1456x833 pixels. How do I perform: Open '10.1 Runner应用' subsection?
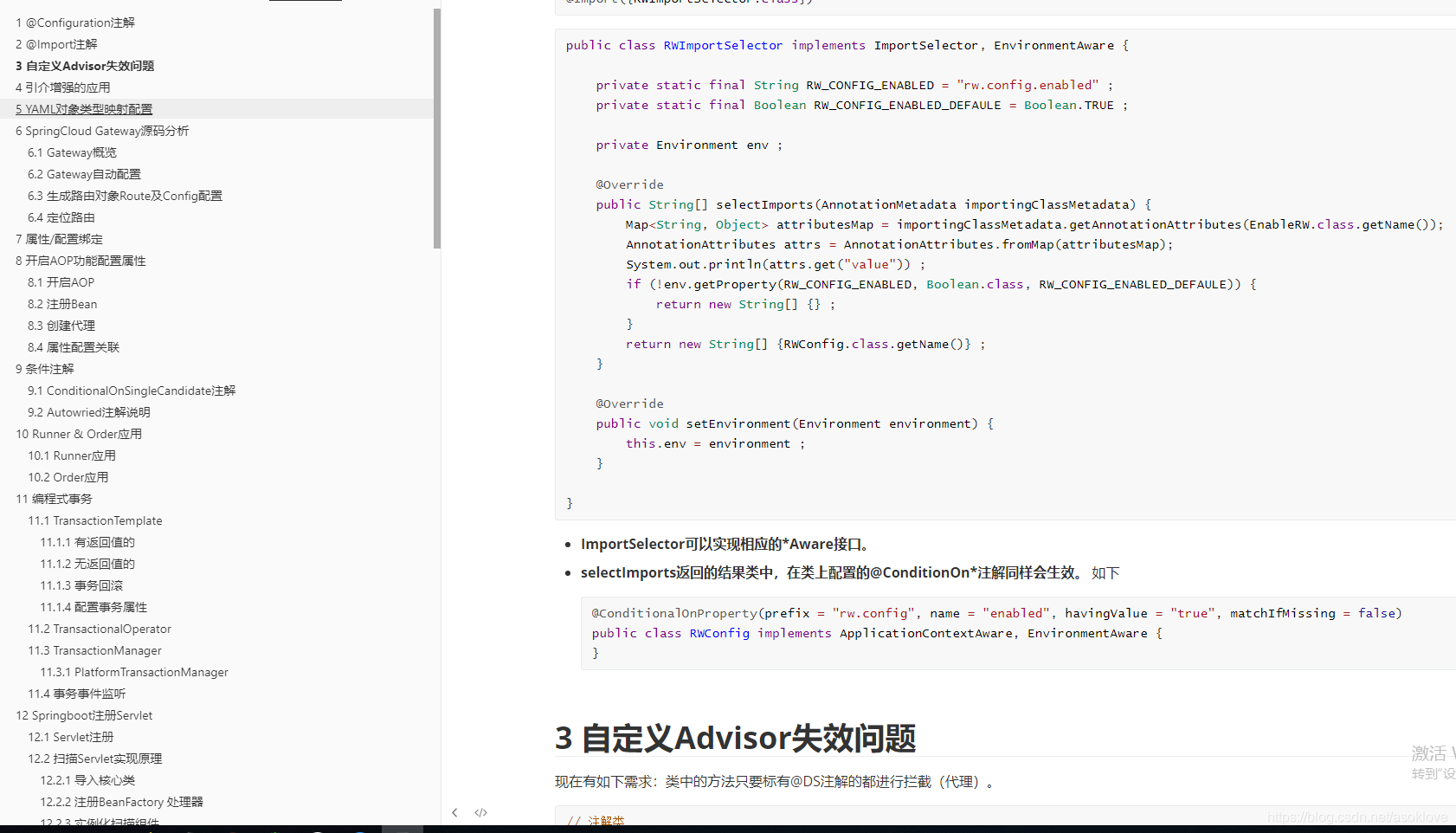[72, 455]
